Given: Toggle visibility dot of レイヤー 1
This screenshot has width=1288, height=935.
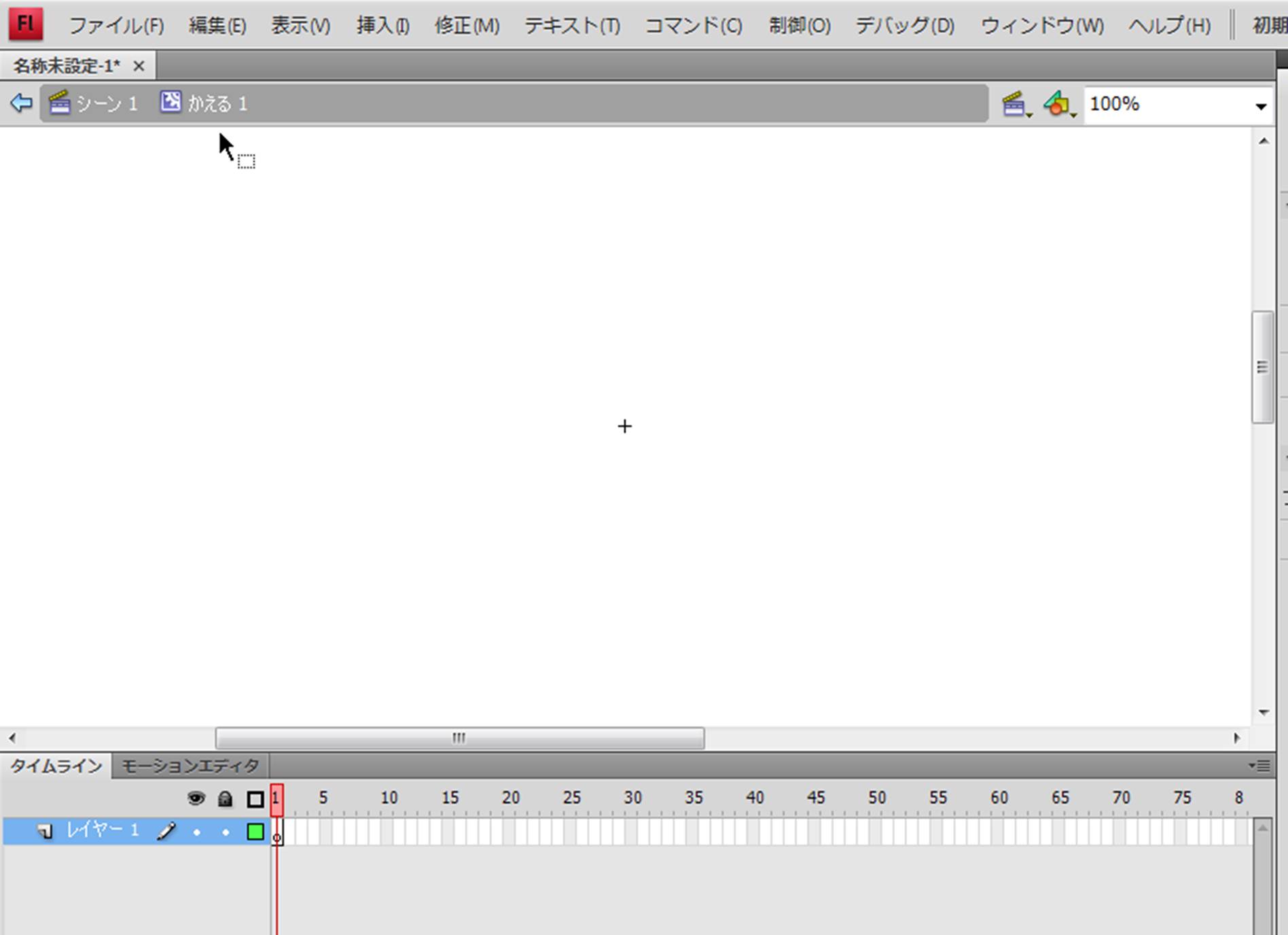Looking at the screenshot, I should tap(196, 832).
